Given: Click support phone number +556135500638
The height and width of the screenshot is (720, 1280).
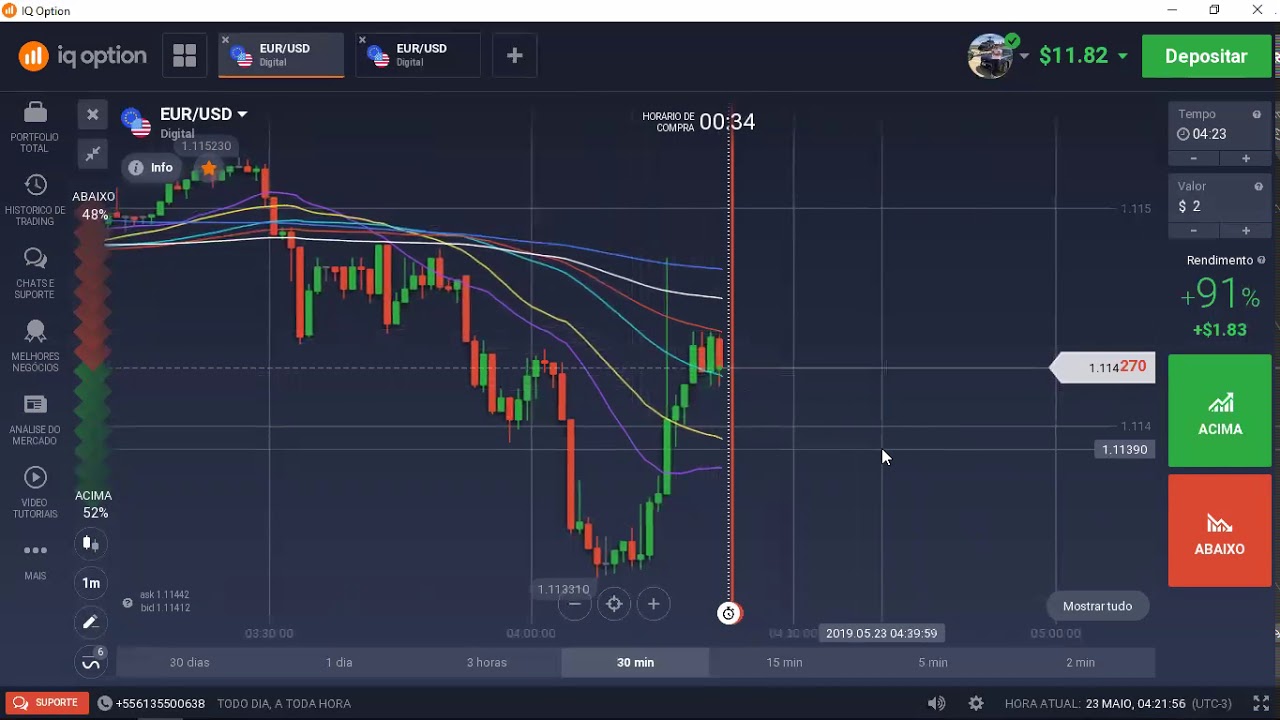Looking at the screenshot, I should pyautogui.click(x=160, y=704).
